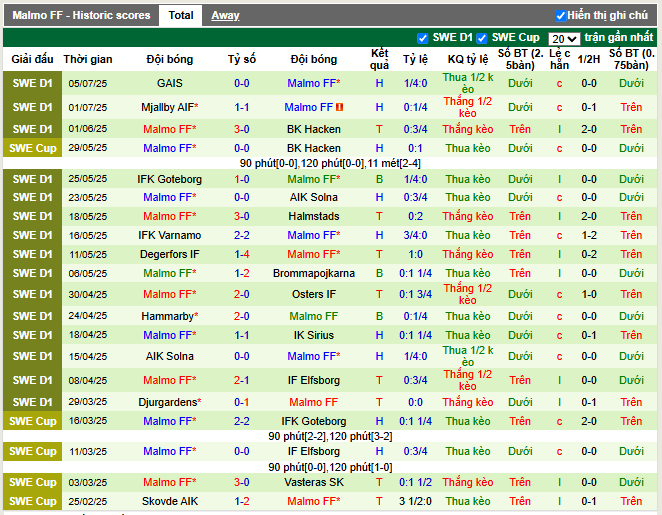
Task: Click the 1/2H column header
Action: pyautogui.click(x=589, y=59)
